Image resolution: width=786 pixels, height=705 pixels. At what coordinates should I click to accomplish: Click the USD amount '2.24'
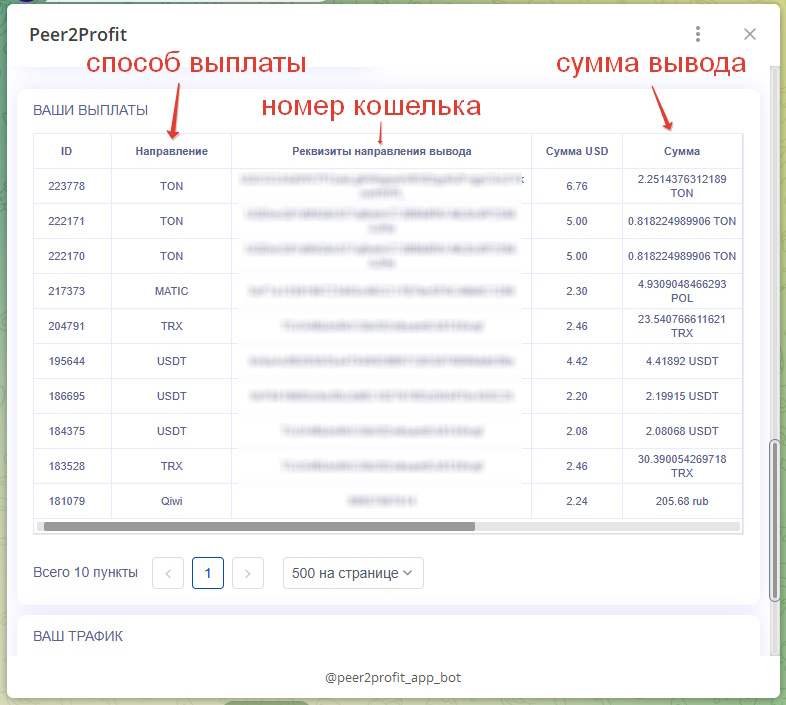(576, 501)
